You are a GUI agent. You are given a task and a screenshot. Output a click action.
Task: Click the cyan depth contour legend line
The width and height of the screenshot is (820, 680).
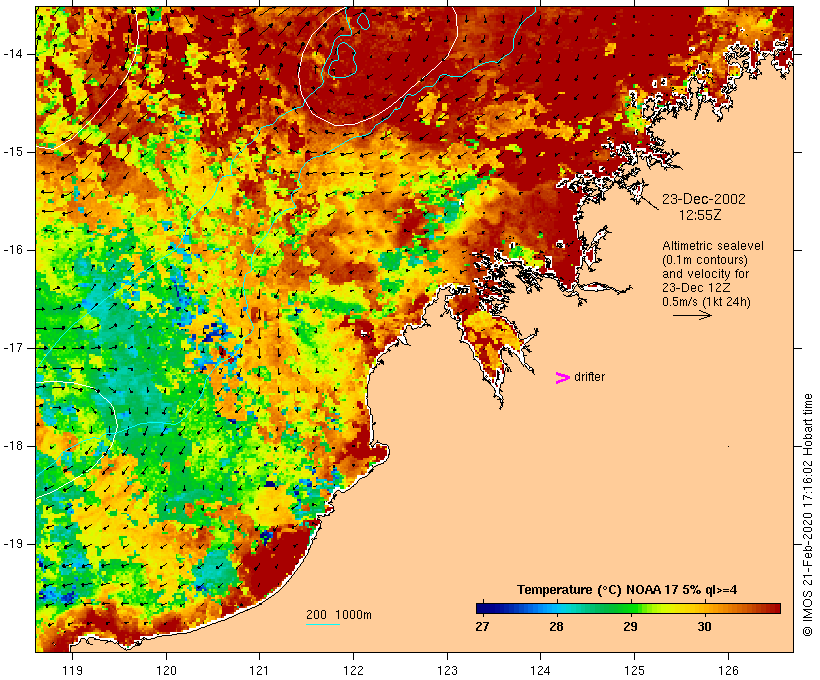[323, 624]
